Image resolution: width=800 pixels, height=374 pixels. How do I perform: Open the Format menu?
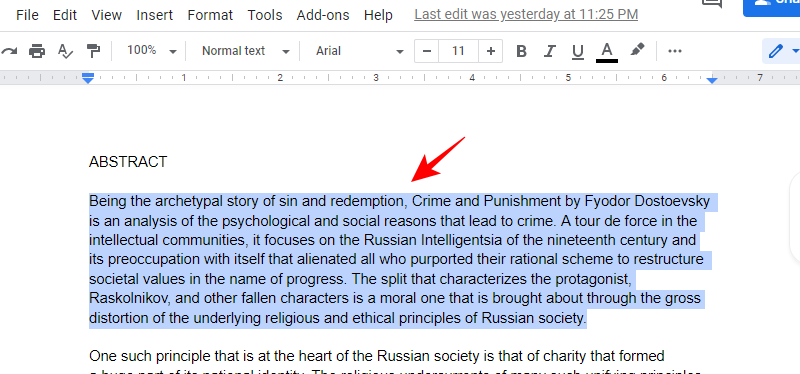pyautogui.click(x=210, y=15)
